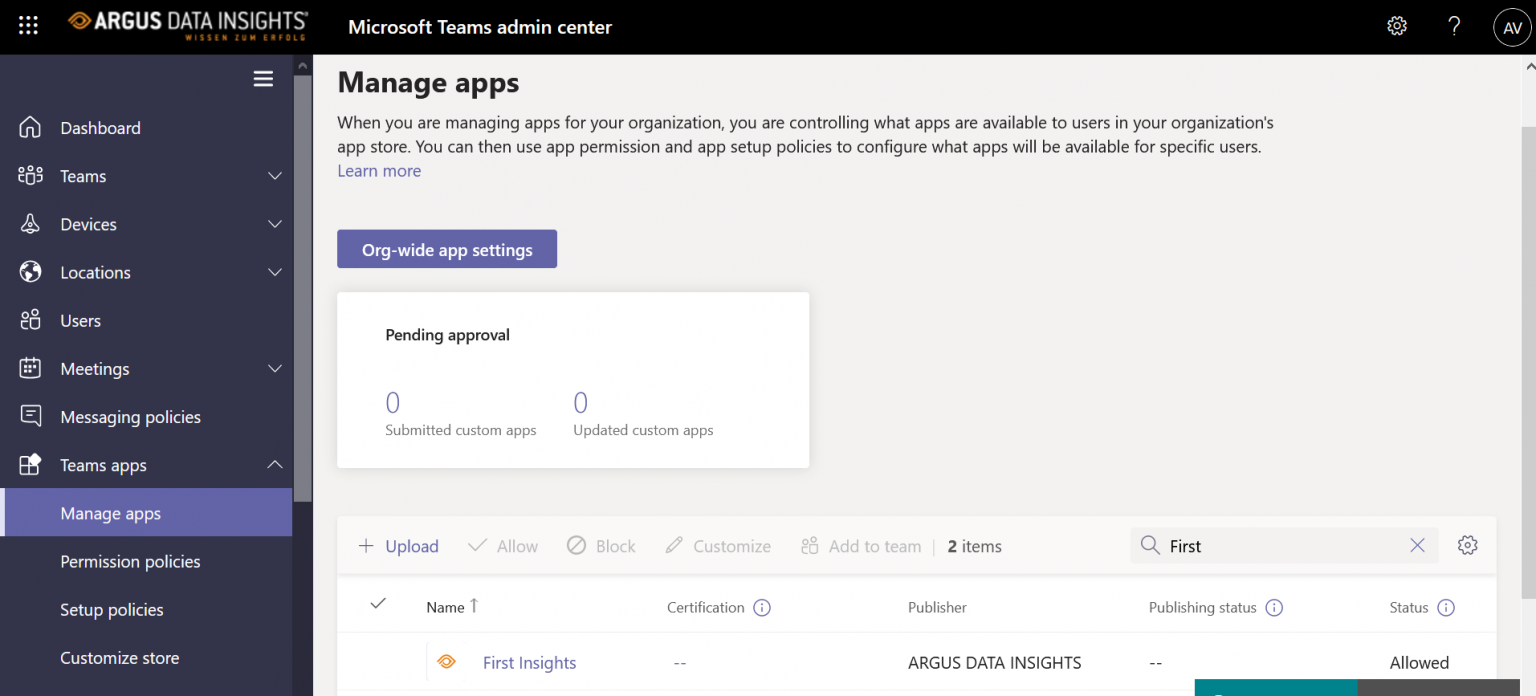This screenshot has width=1536, height=696.
Task: Click the Messaging policies chat icon
Action: click(30, 416)
